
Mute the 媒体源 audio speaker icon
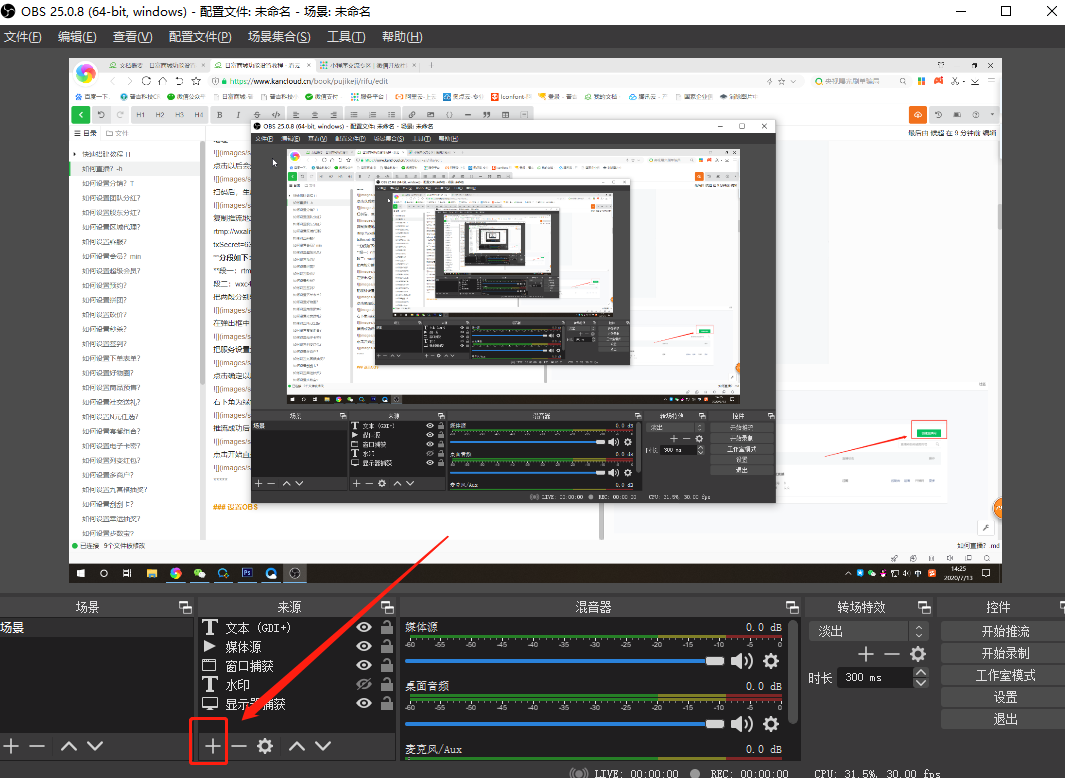point(742,661)
